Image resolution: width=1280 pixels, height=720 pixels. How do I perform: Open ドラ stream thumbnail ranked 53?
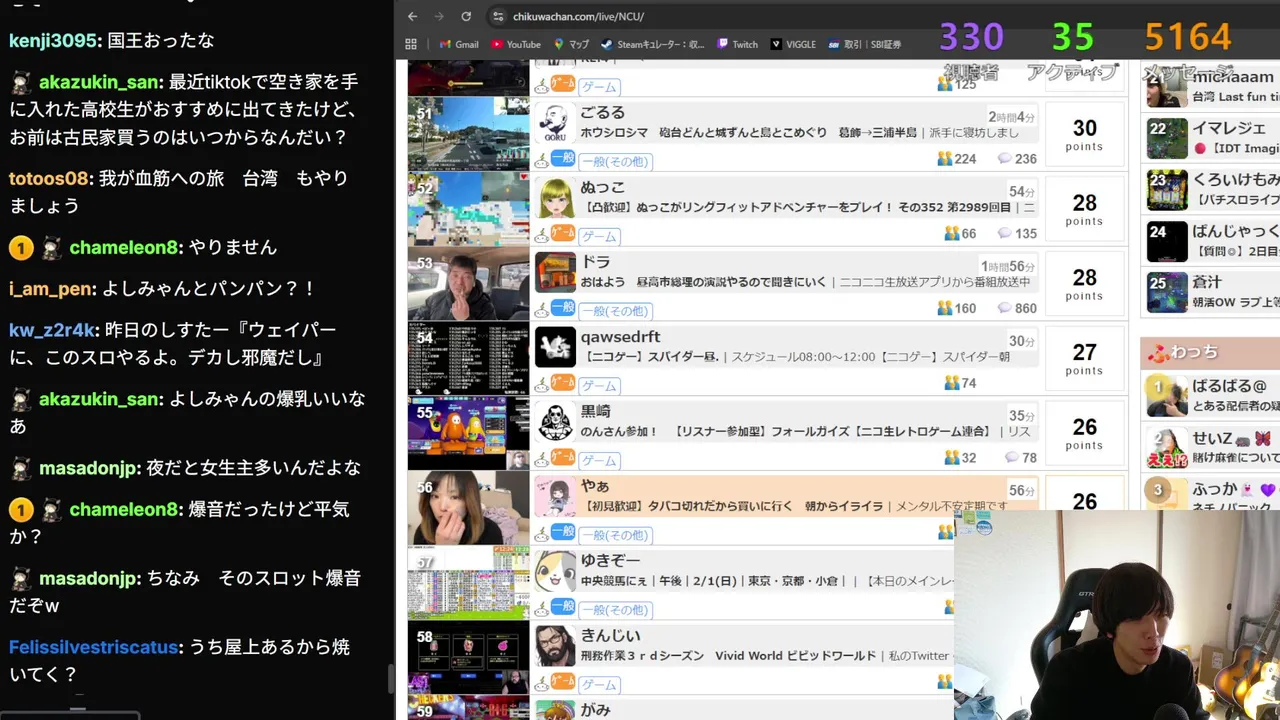(x=468, y=283)
